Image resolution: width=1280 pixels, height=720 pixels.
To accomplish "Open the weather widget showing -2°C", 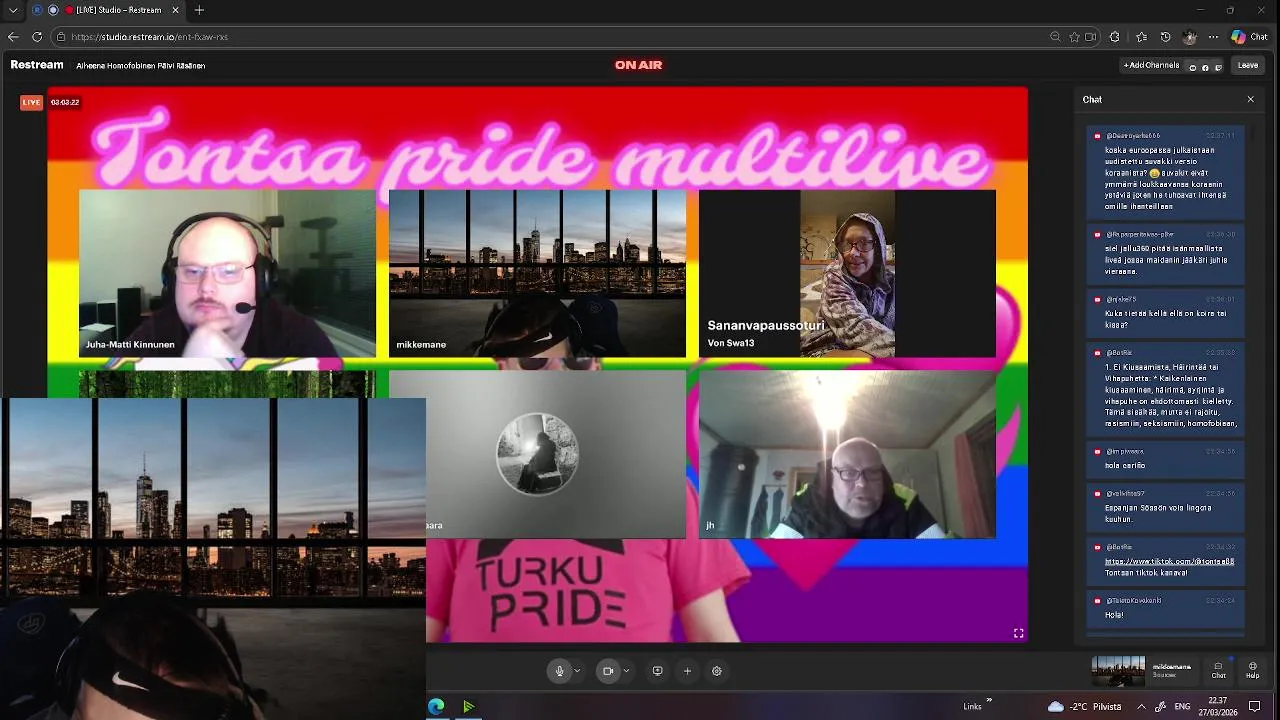I will [x=1084, y=707].
